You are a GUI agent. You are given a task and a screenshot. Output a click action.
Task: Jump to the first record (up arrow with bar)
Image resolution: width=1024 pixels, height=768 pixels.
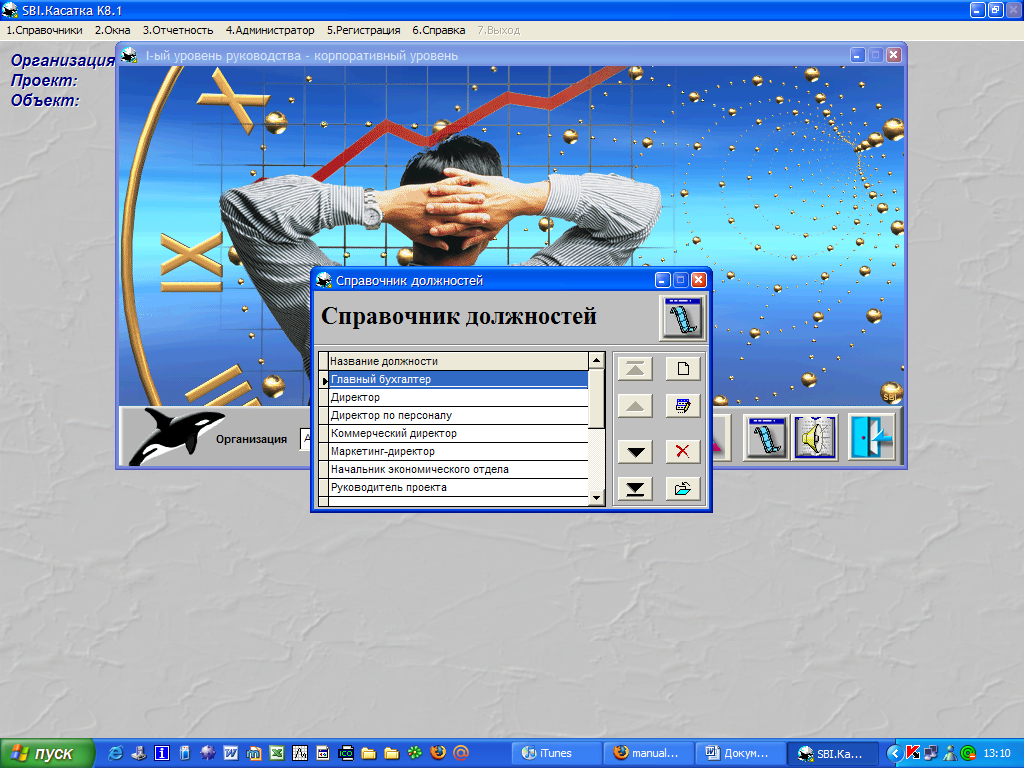[635, 369]
